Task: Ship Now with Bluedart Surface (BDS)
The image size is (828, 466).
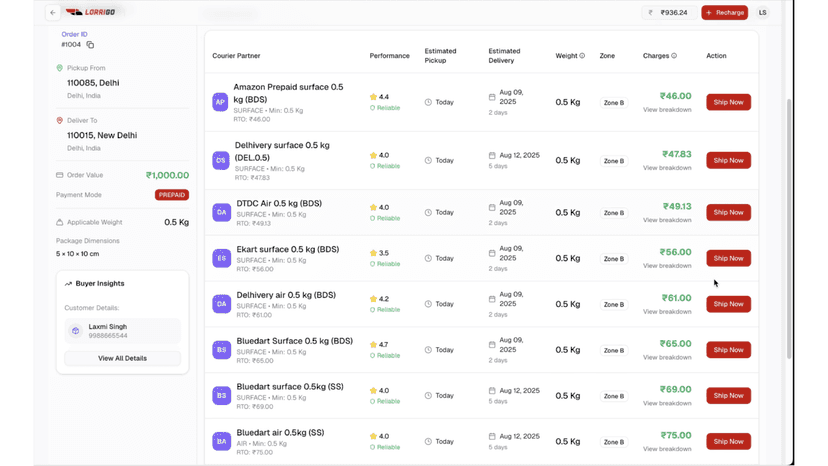Action: tap(728, 350)
